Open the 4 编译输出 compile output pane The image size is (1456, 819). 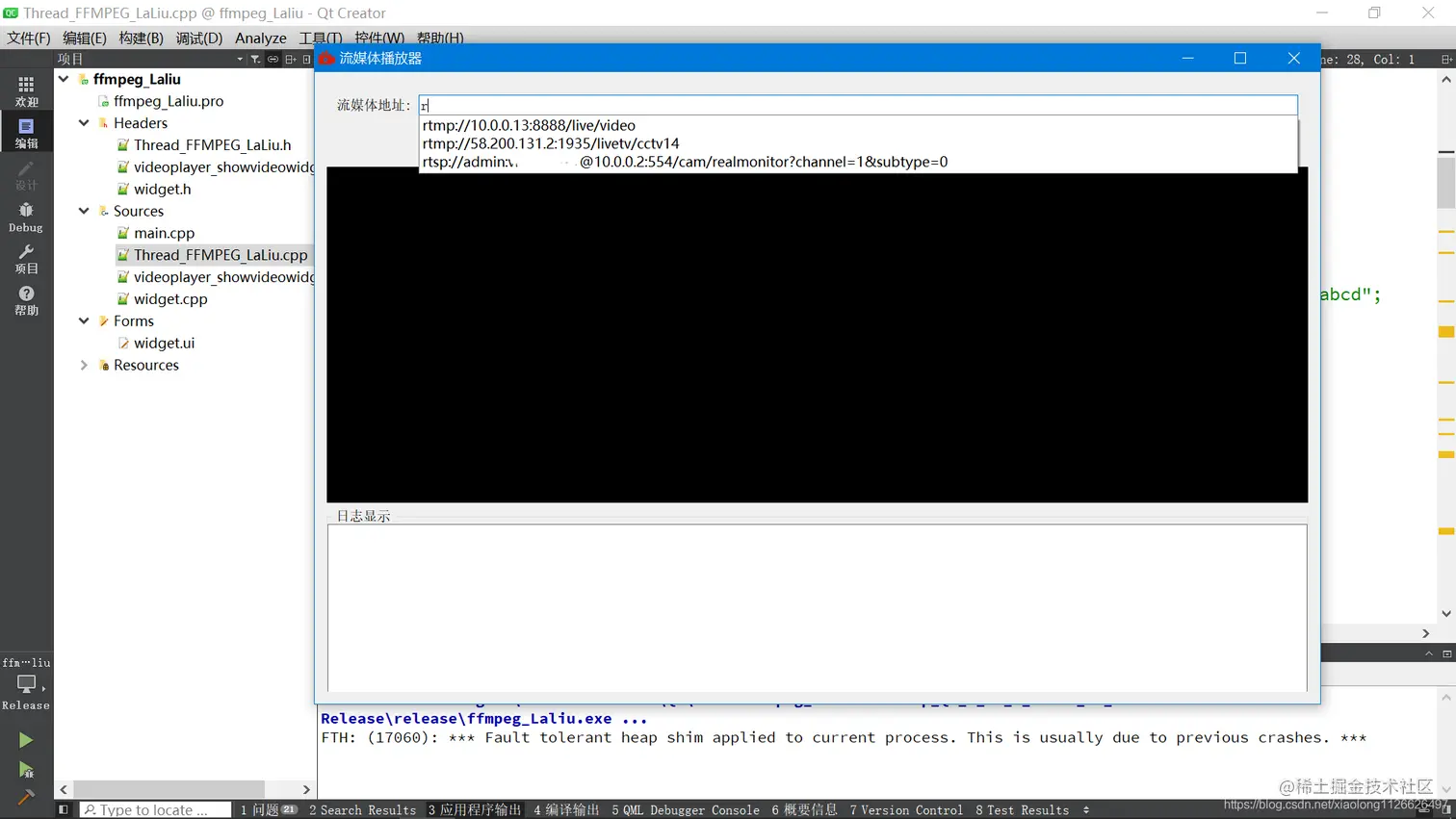click(x=566, y=810)
